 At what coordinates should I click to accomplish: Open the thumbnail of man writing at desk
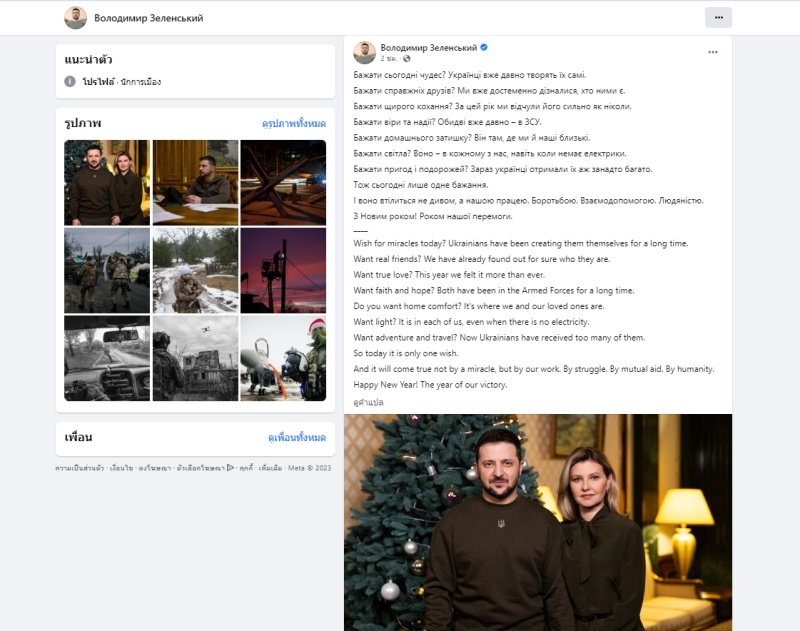tap(195, 182)
